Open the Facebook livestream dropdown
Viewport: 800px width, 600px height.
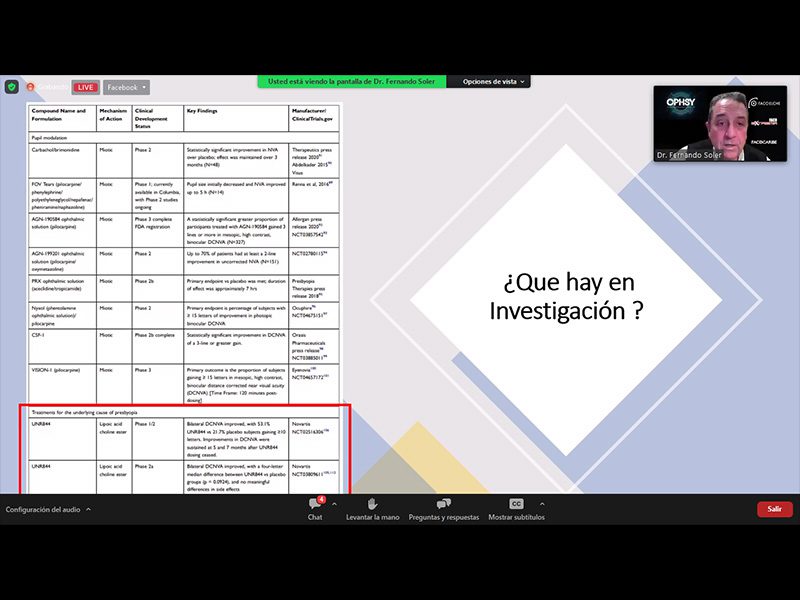pos(126,87)
